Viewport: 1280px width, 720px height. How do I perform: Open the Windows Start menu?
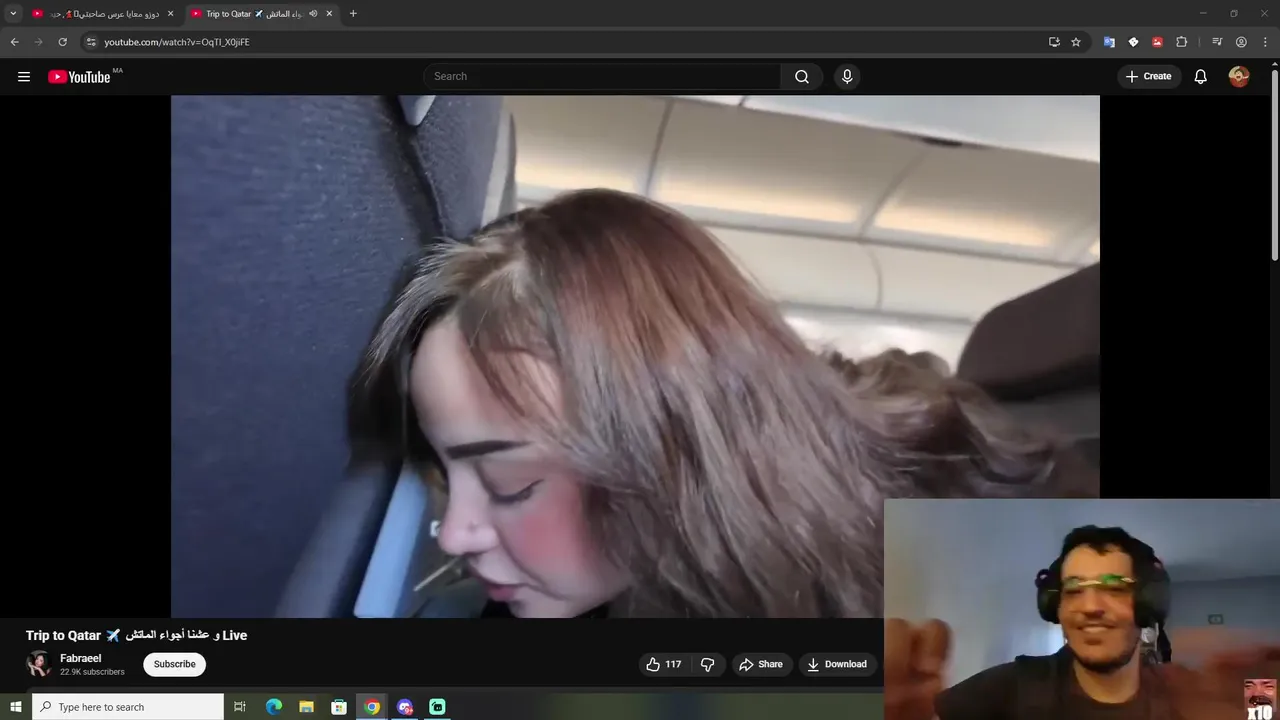click(x=15, y=707)
